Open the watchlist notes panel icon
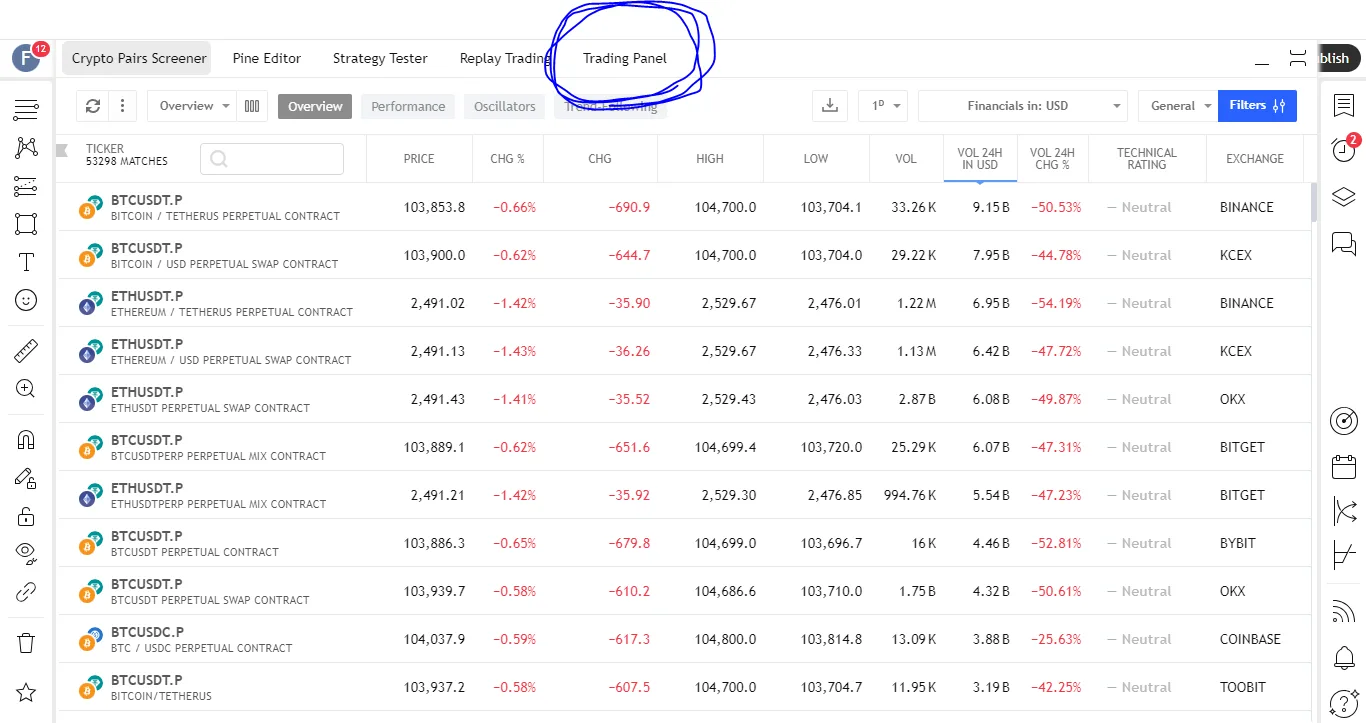The height and width of the screenshot is (723, 1366). 1343,105
